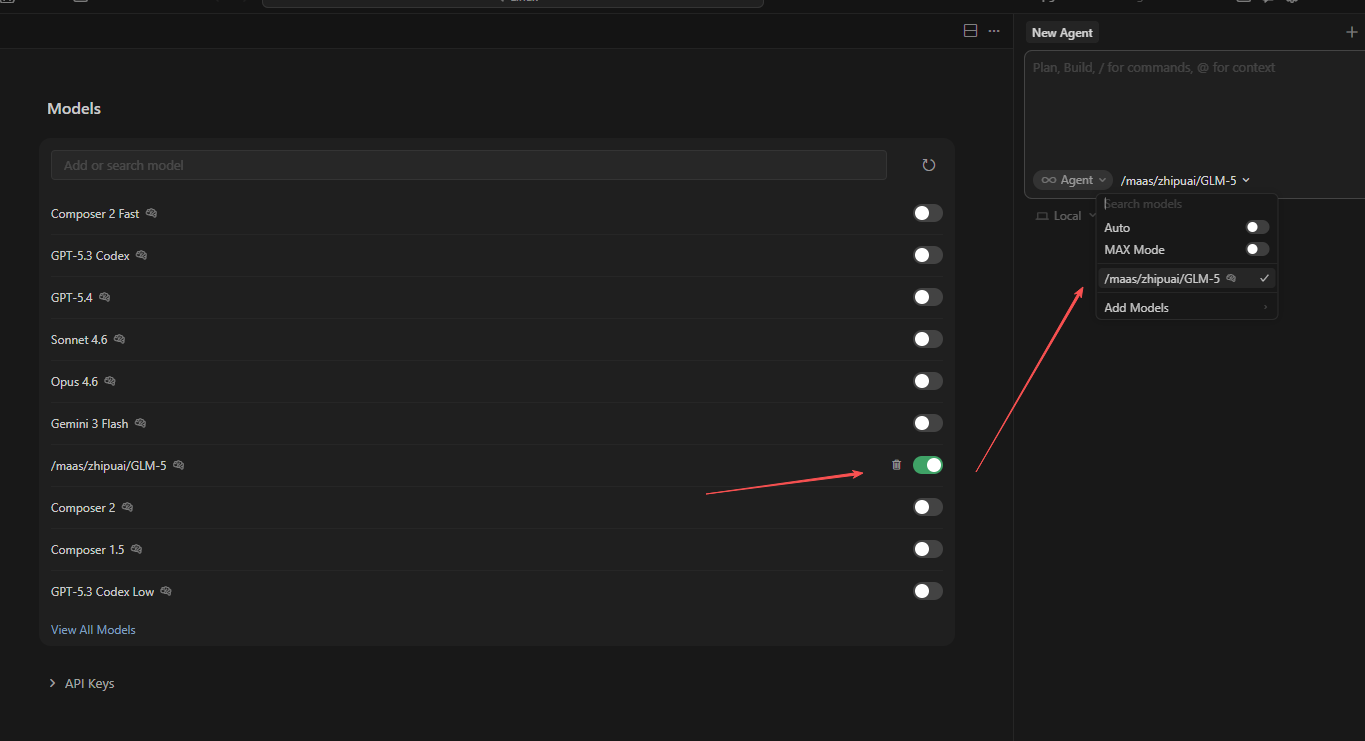The width and height of the screenshot is (1365, 741).
Task: Click the Sonnet 4.6 model name
Action: [79, 340]
